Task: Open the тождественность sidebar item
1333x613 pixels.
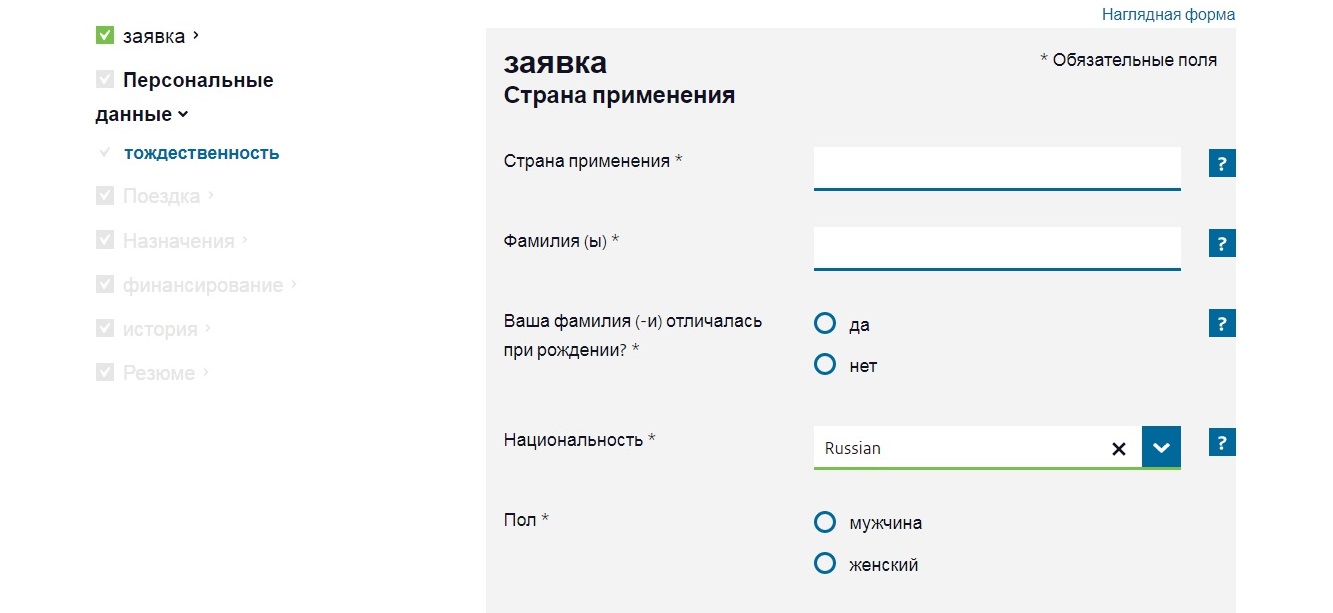Action: pyautogui.click(x=201, y=154)
